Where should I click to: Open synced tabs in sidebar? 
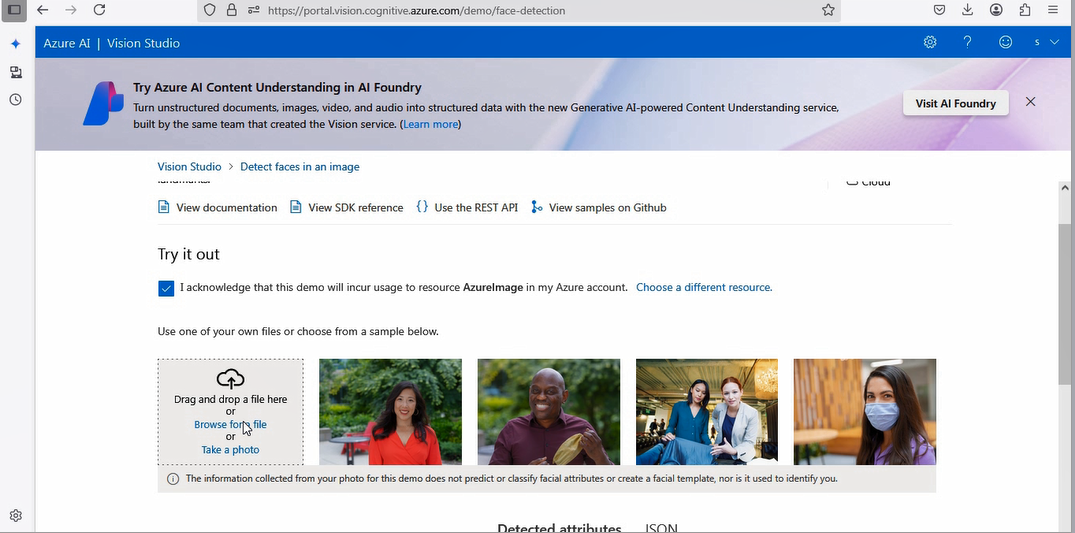[x=16, y=72]
